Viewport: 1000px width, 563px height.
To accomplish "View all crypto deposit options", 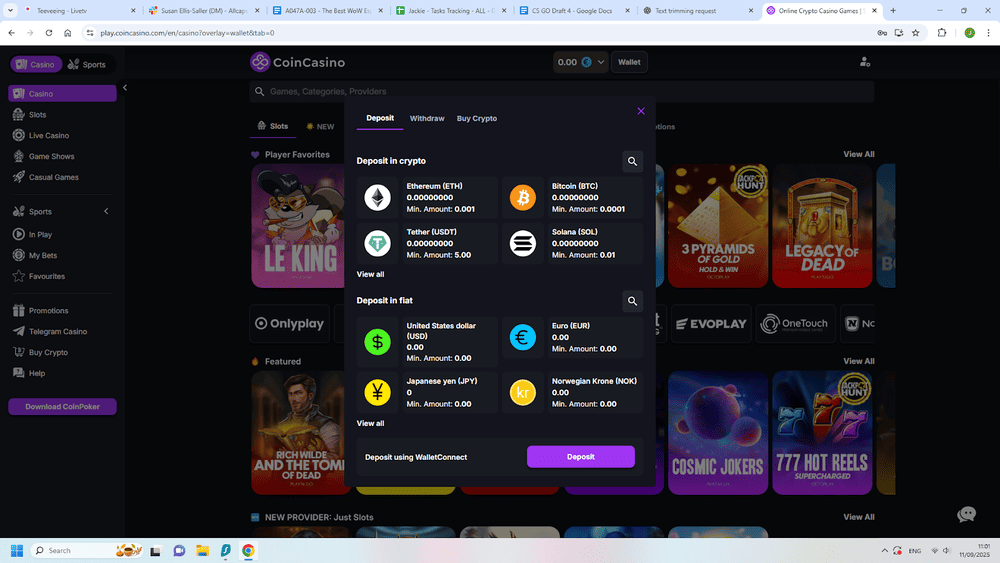I will (370, 274).
